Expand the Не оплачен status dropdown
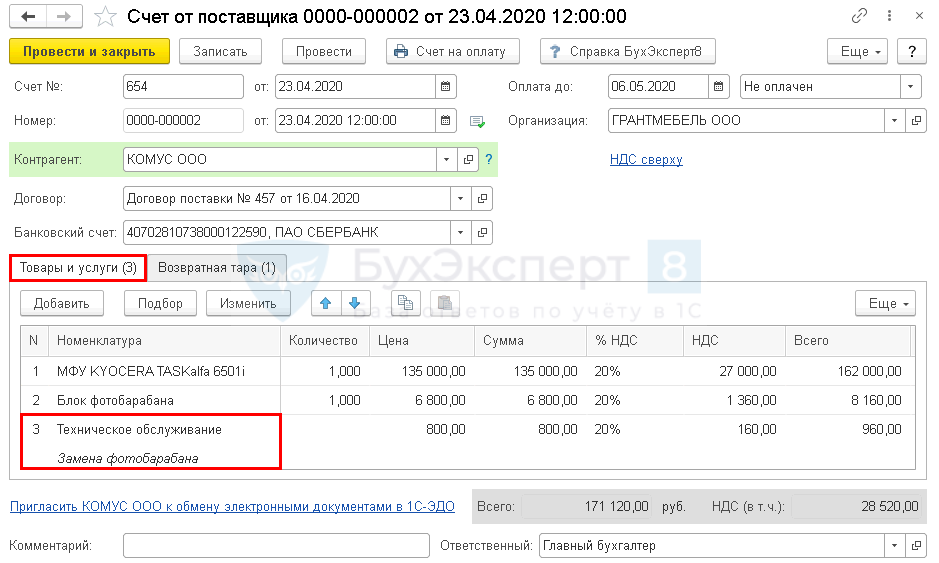Image resolution: width=939 pixels, height=563 pixels. (910, 86)
